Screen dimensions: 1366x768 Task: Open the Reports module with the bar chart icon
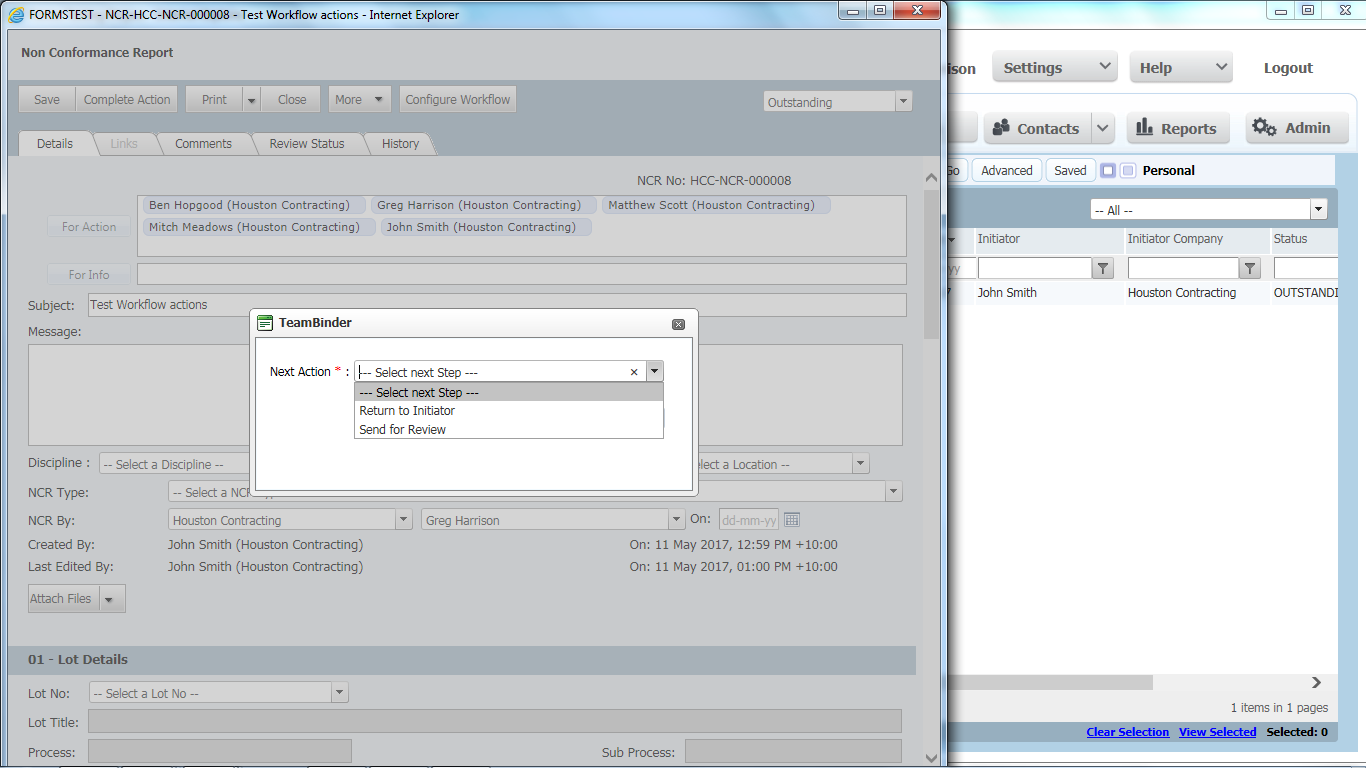[x=1177, y=128]
